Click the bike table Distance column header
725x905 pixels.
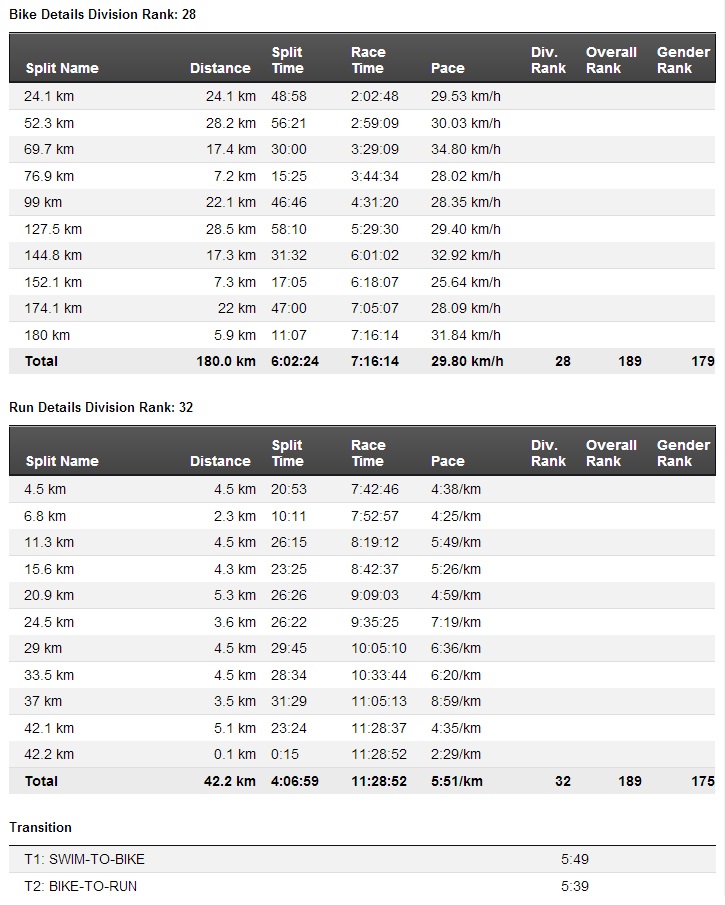click(x=220, y=68)
